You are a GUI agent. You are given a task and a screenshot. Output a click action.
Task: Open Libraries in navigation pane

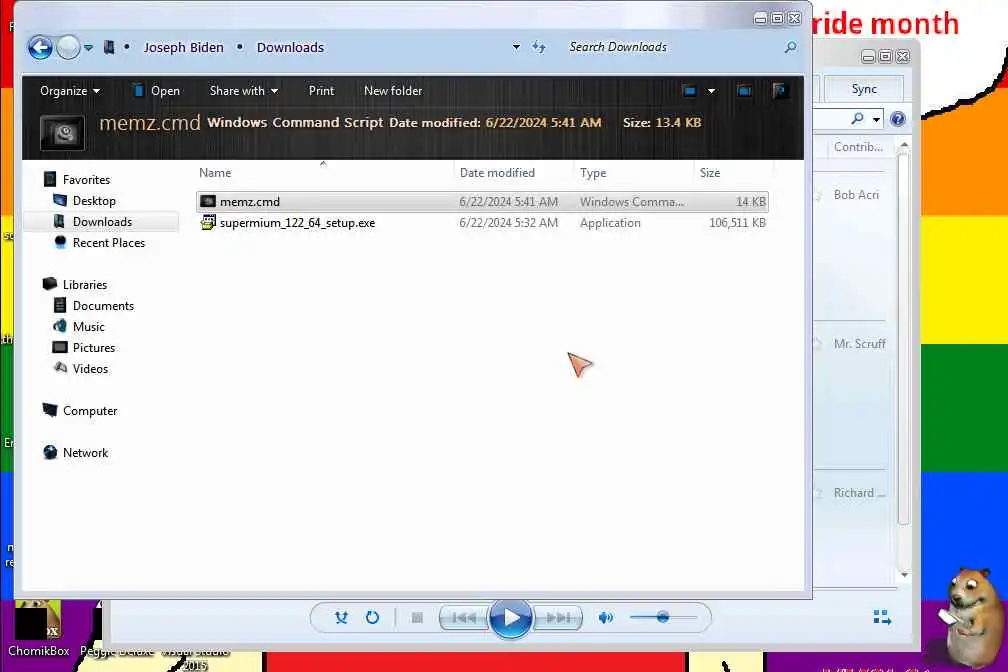click(85, 285)
